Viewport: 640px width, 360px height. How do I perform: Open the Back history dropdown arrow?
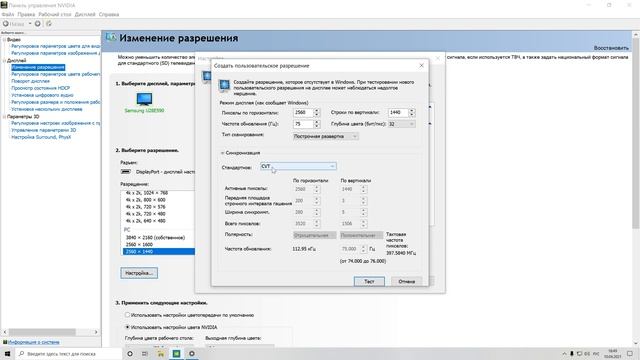pyautogui.click(x=30, y=24)
